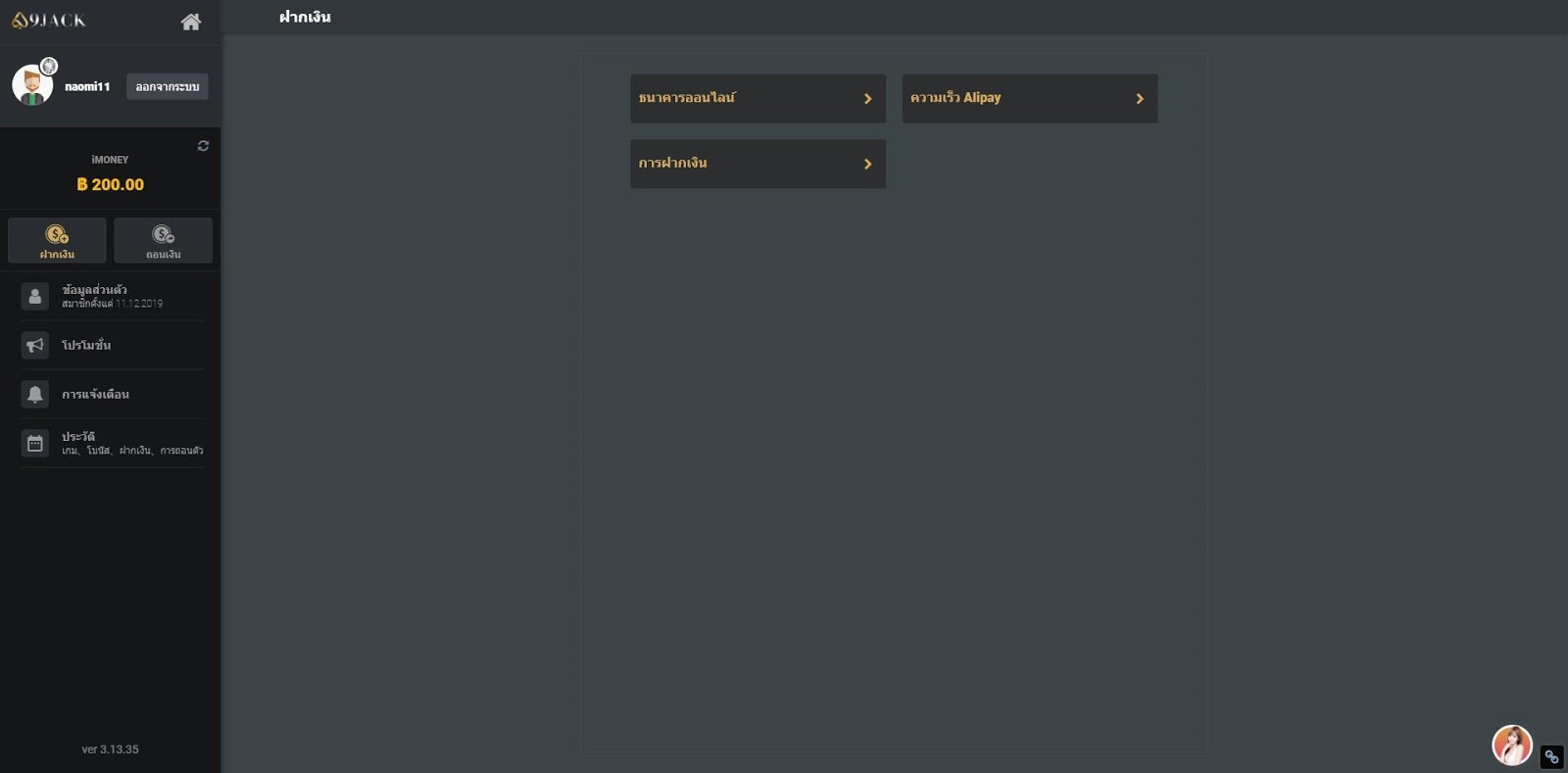This screenshot has width=1568, height=773.
Task: Click the live chat support avatar
Action: pyautogui.click(x=1512, y=746)
